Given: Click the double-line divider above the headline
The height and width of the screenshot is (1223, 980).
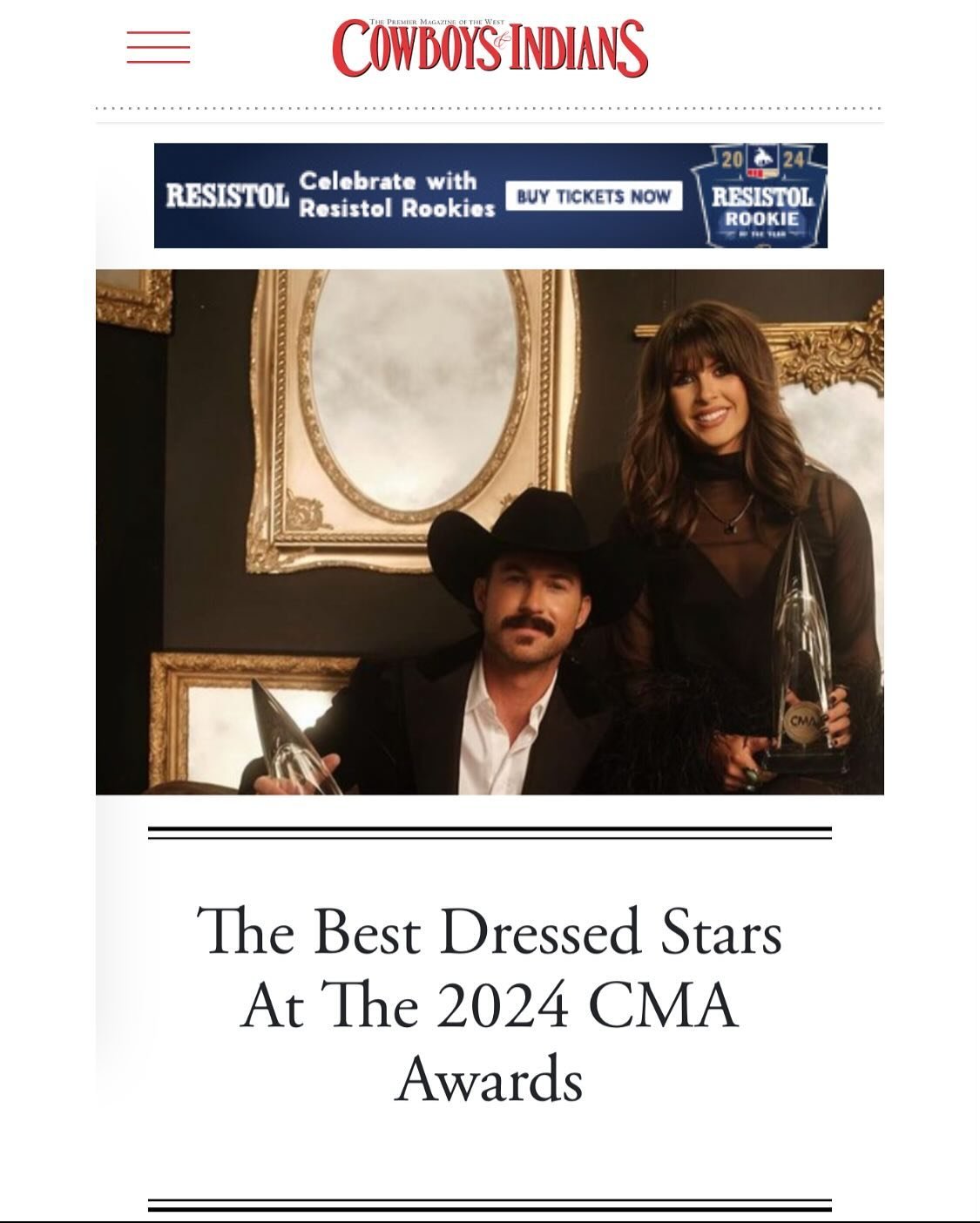Looking at the screenshot, I should (490, 833).
